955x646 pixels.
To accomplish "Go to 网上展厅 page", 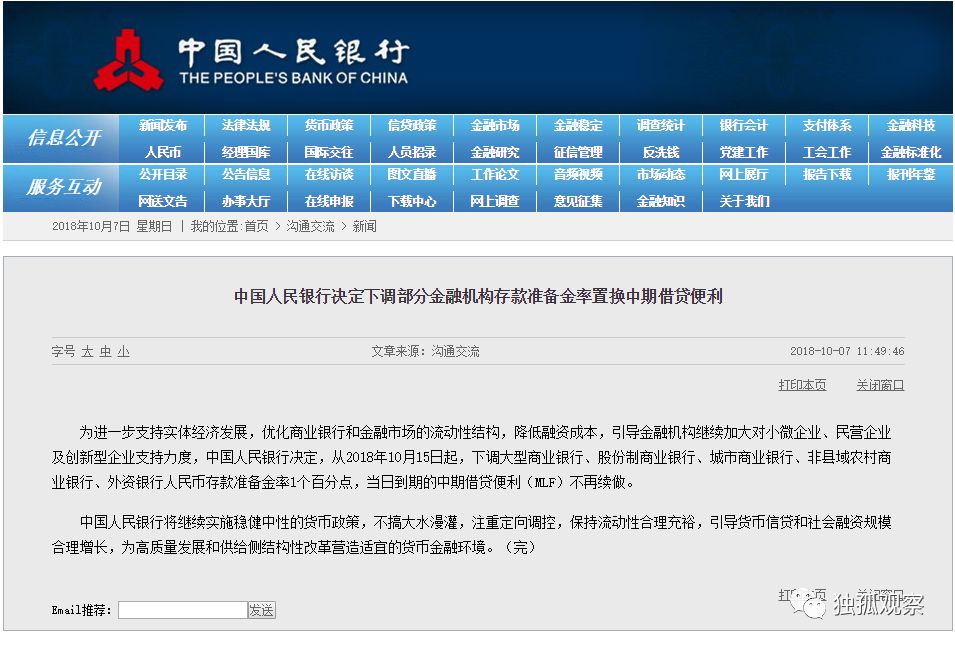I will (744, 175).
